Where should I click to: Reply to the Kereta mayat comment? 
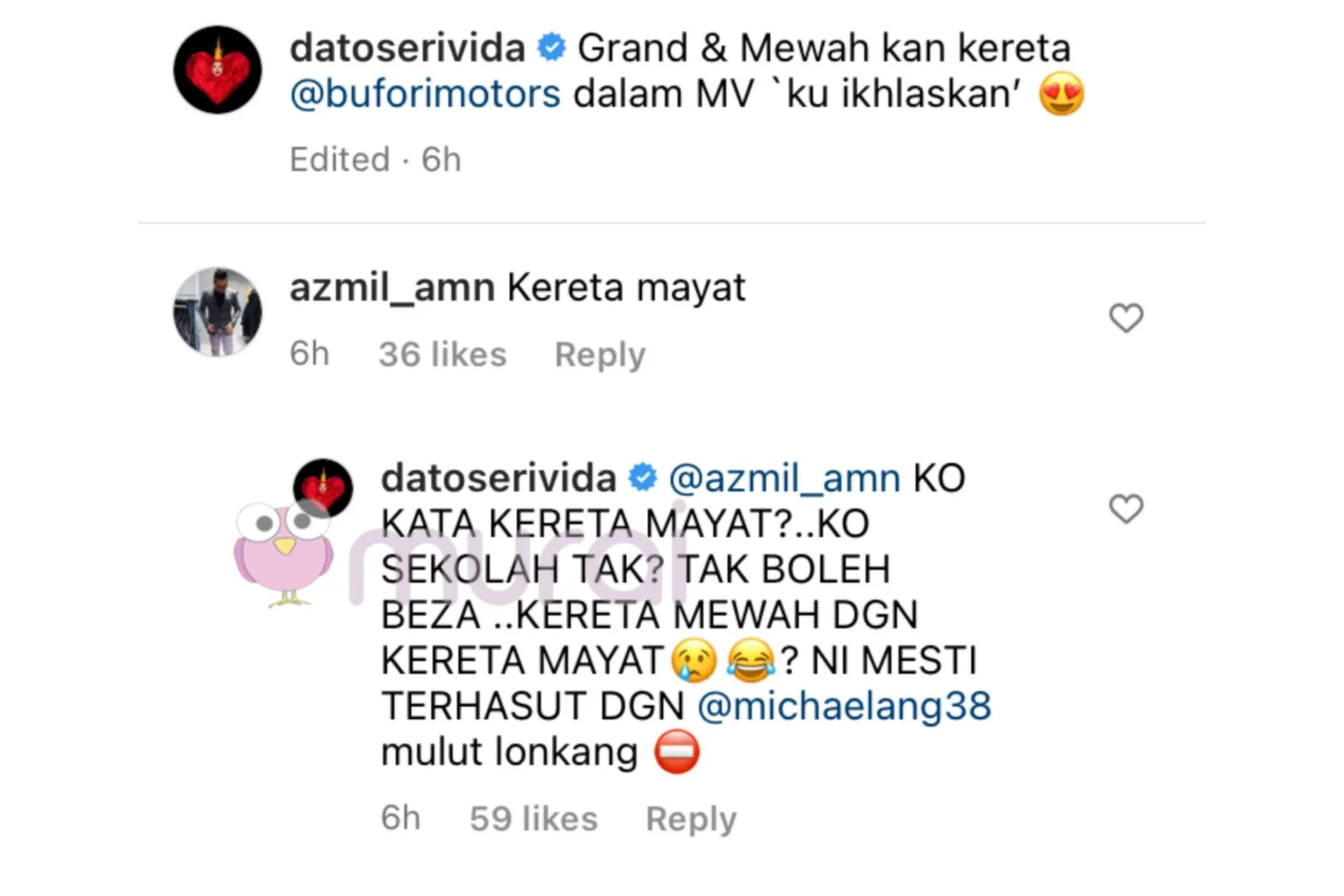[x=600, y=354]
